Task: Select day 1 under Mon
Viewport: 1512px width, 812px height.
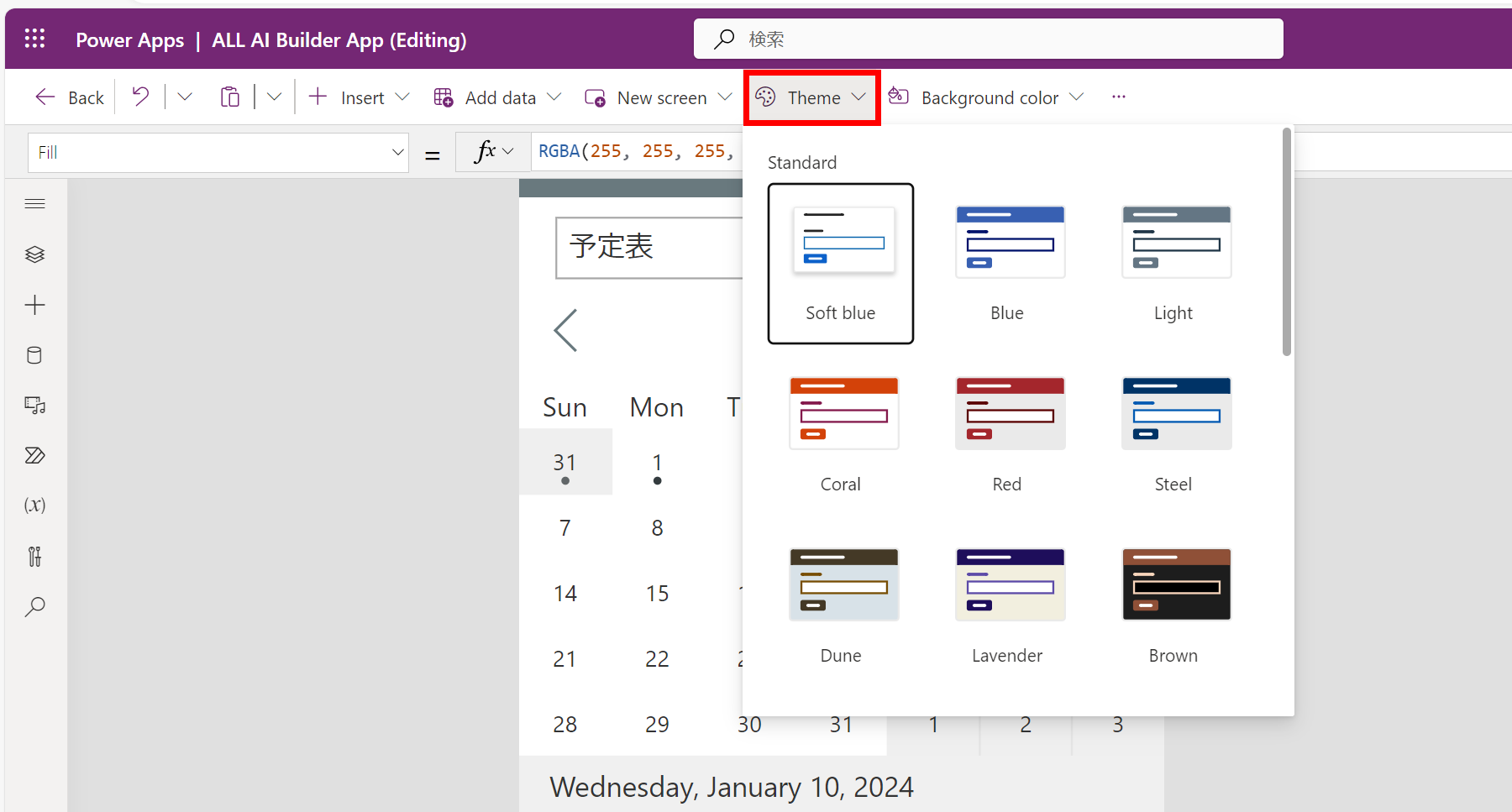Action: [x=657, y=463]
